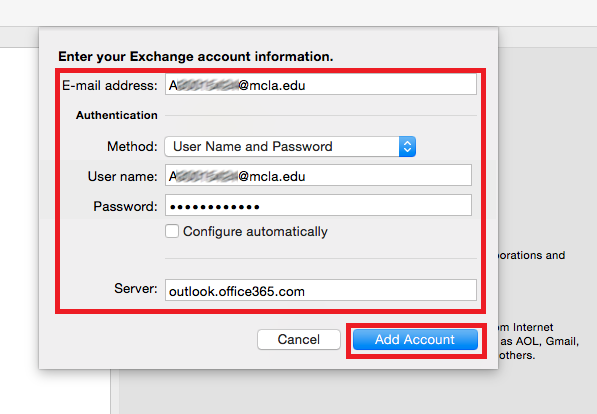This screenshot has width=597, height=414.
Task: Click the background text mentioning AOL, Gmail
Action: click(x=539, y=341)
